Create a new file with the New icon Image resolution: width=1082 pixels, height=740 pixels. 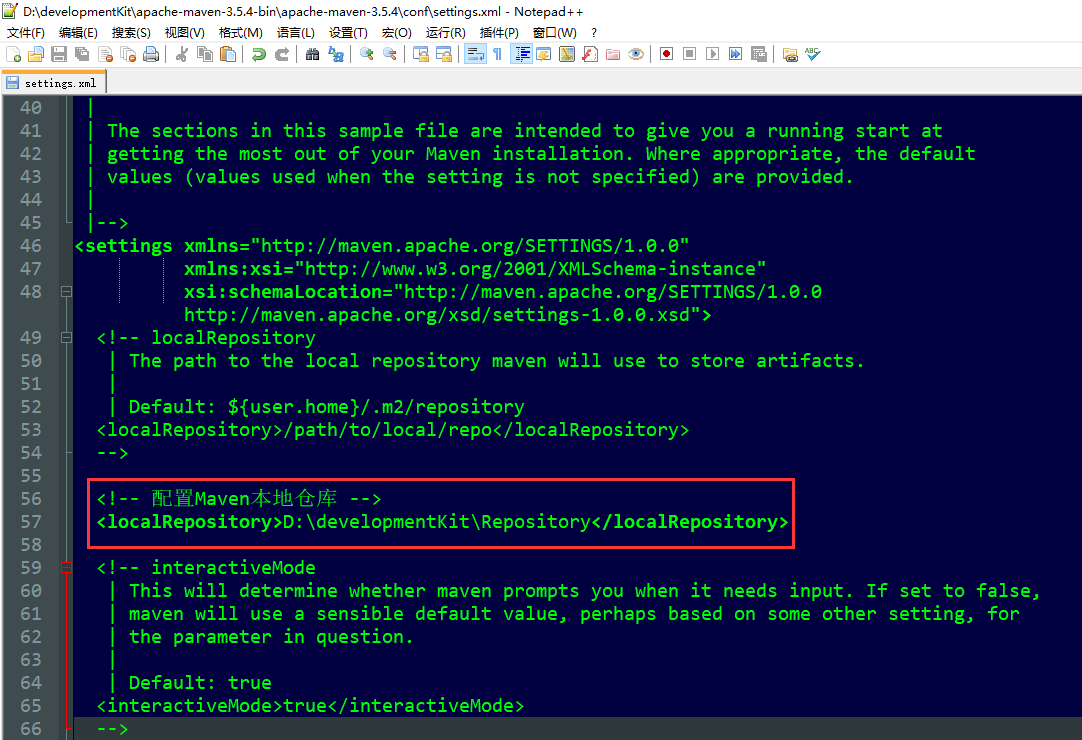pos(13,55)
